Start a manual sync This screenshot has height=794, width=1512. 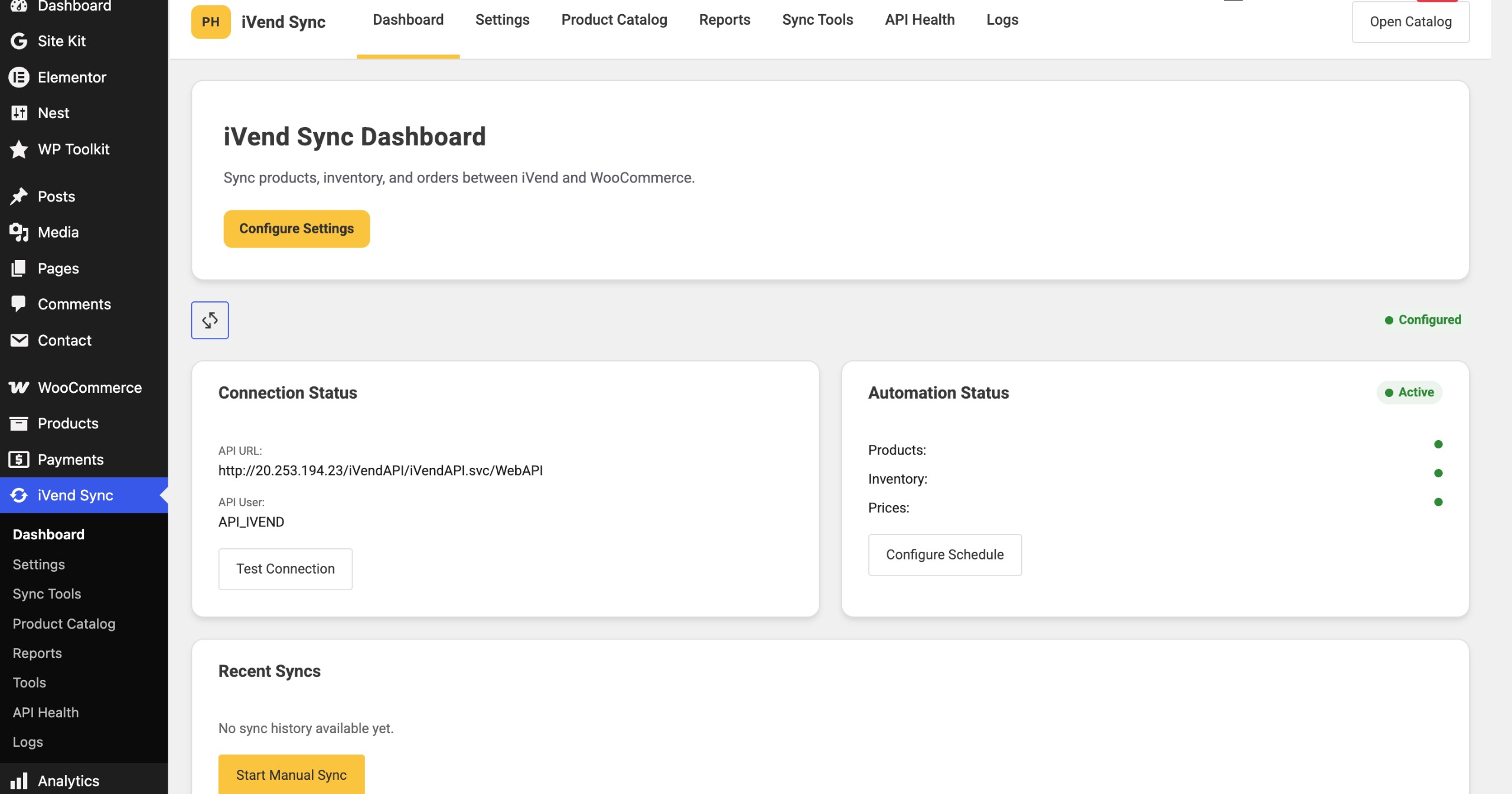pos(291,775)
